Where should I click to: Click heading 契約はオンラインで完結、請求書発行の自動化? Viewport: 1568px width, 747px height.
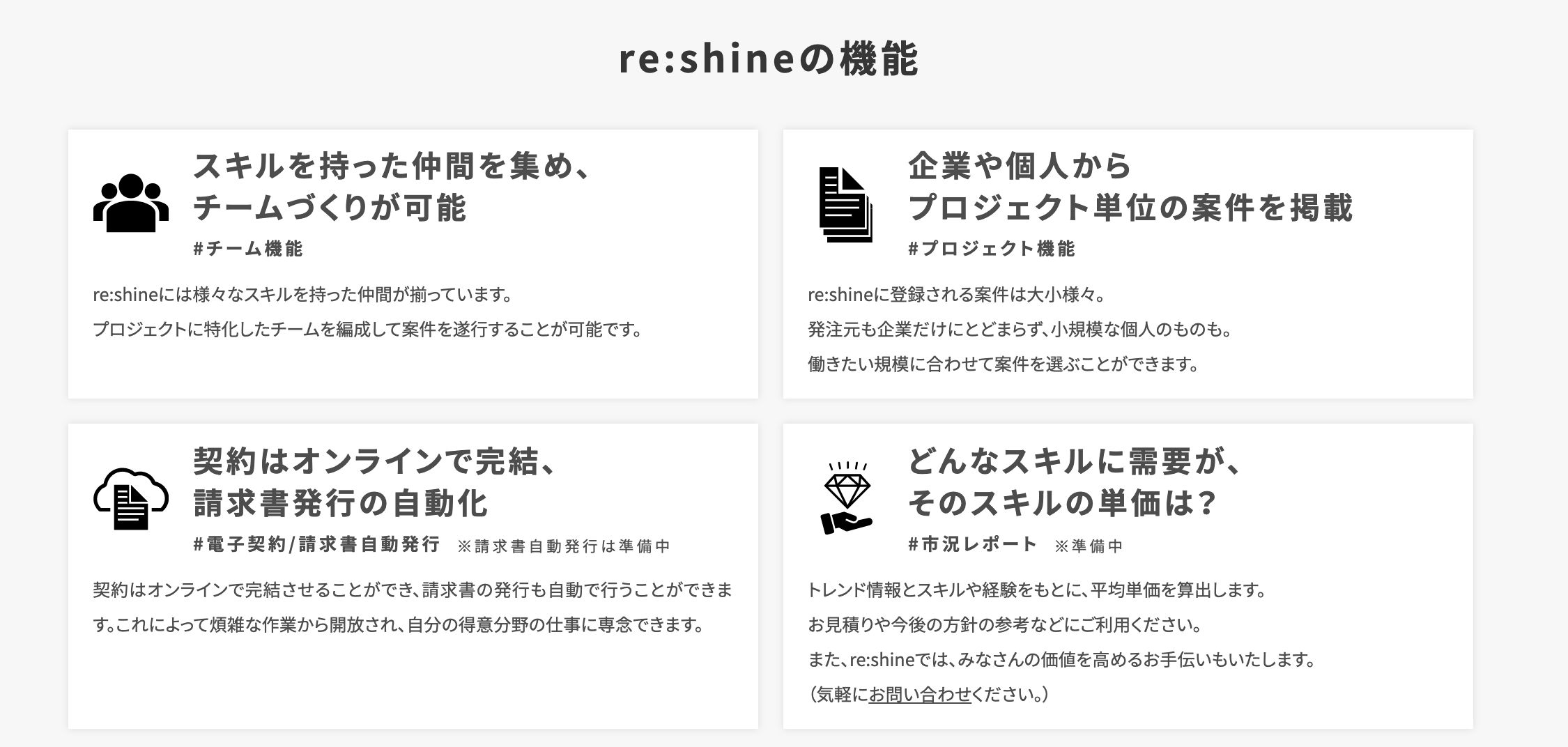pos(375,482)
